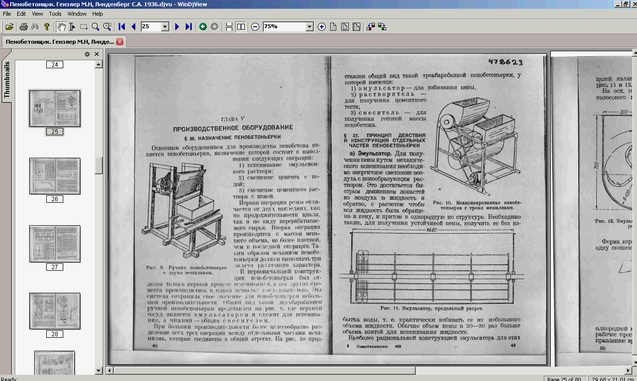Screen dimensions: 637x381
Task: Click the Zoom out minus icon
Action: click(255, 27)
